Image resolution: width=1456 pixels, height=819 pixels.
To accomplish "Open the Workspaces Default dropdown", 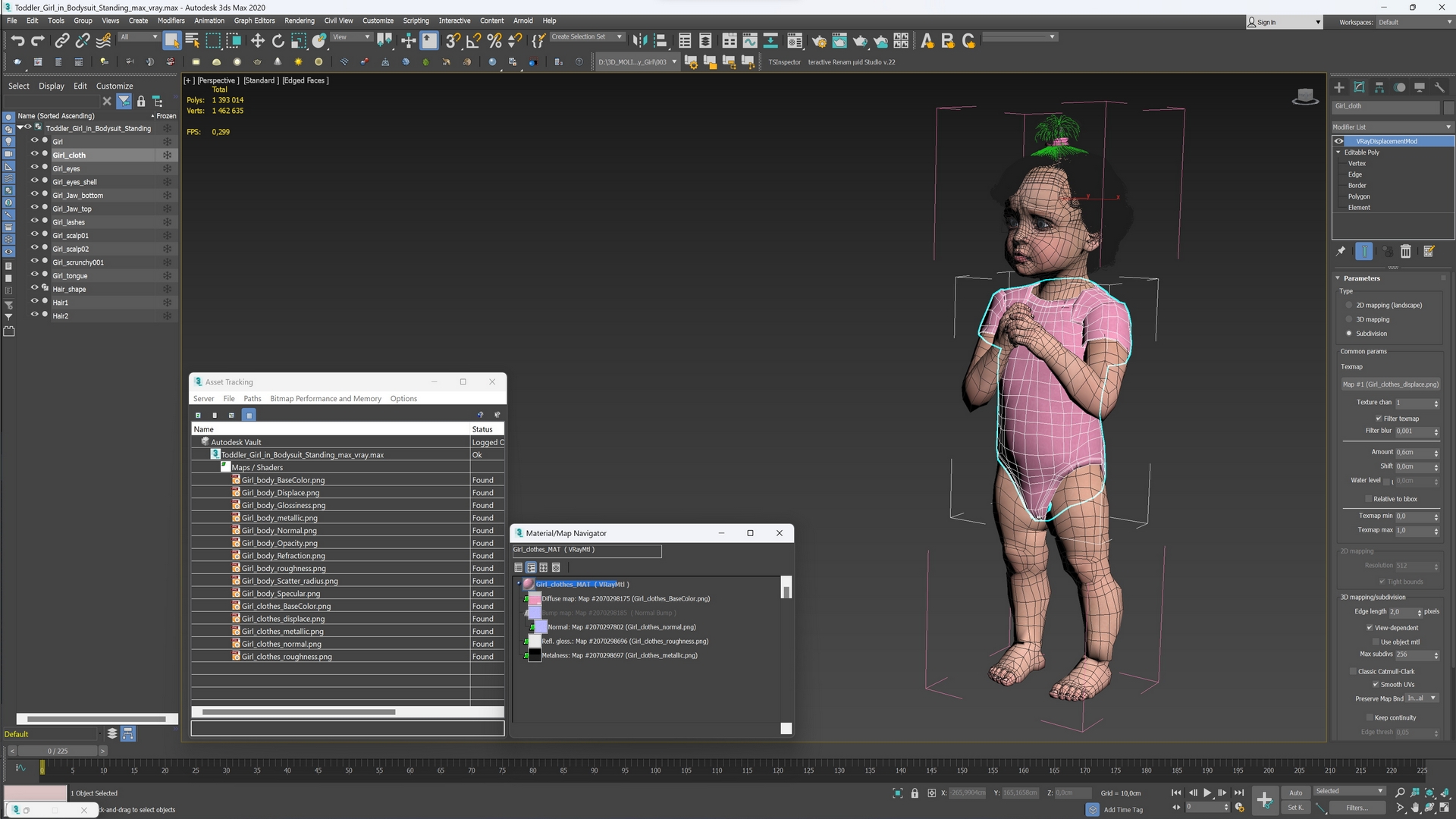I will [x=1415, y=23].
